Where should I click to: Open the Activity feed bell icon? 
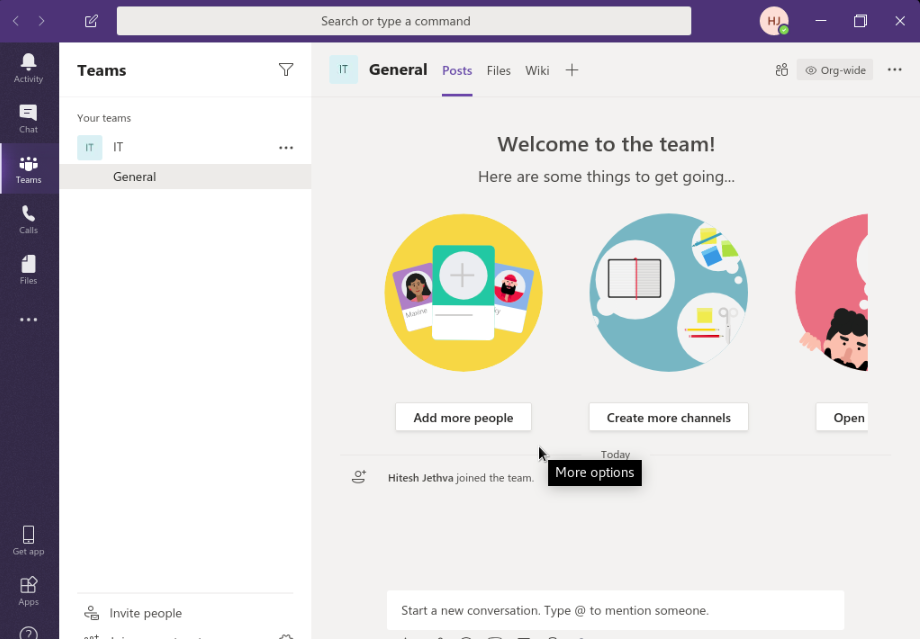[28, 67]
